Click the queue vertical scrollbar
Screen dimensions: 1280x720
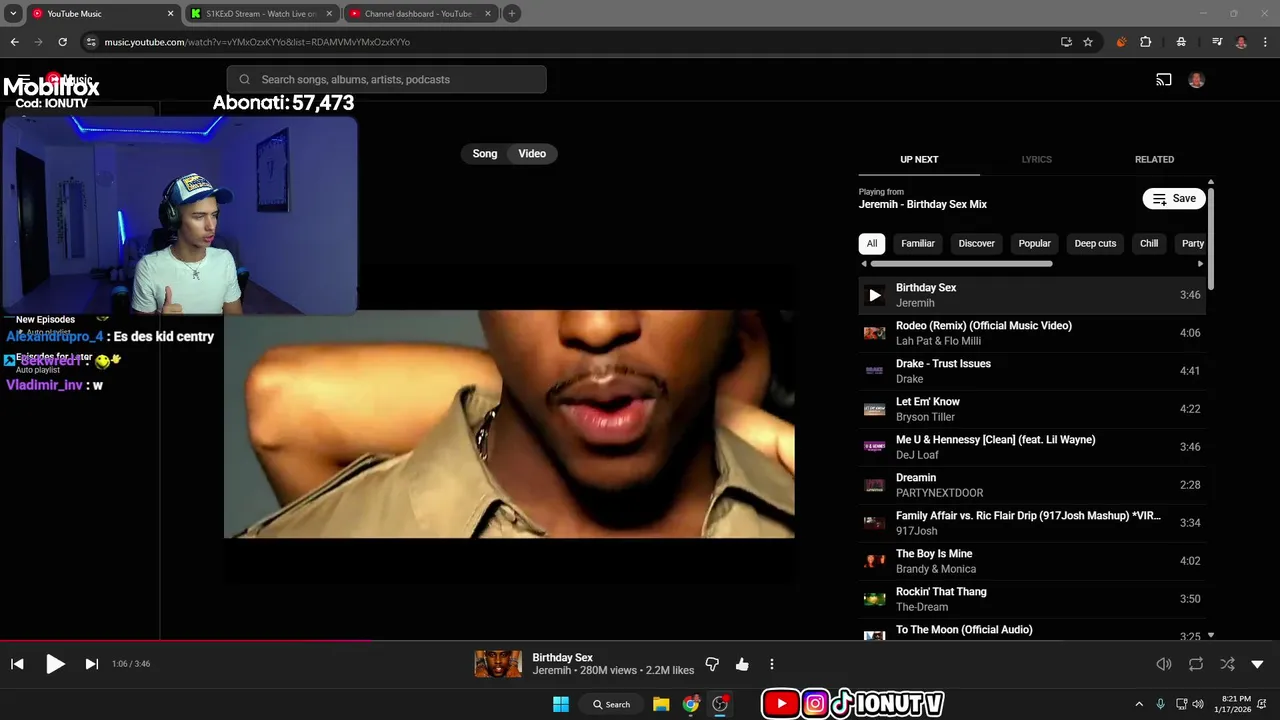pyautogui.click(x=1211, y=239)
